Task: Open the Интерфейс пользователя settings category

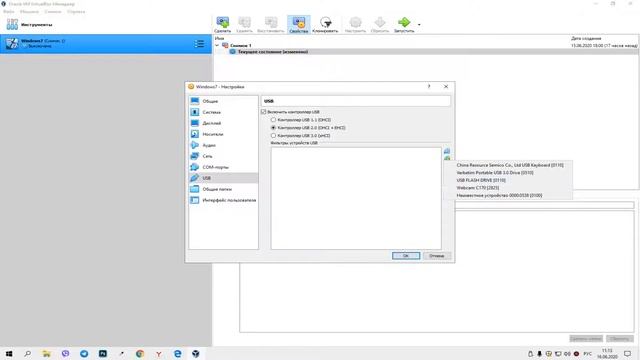Action: 223,200
